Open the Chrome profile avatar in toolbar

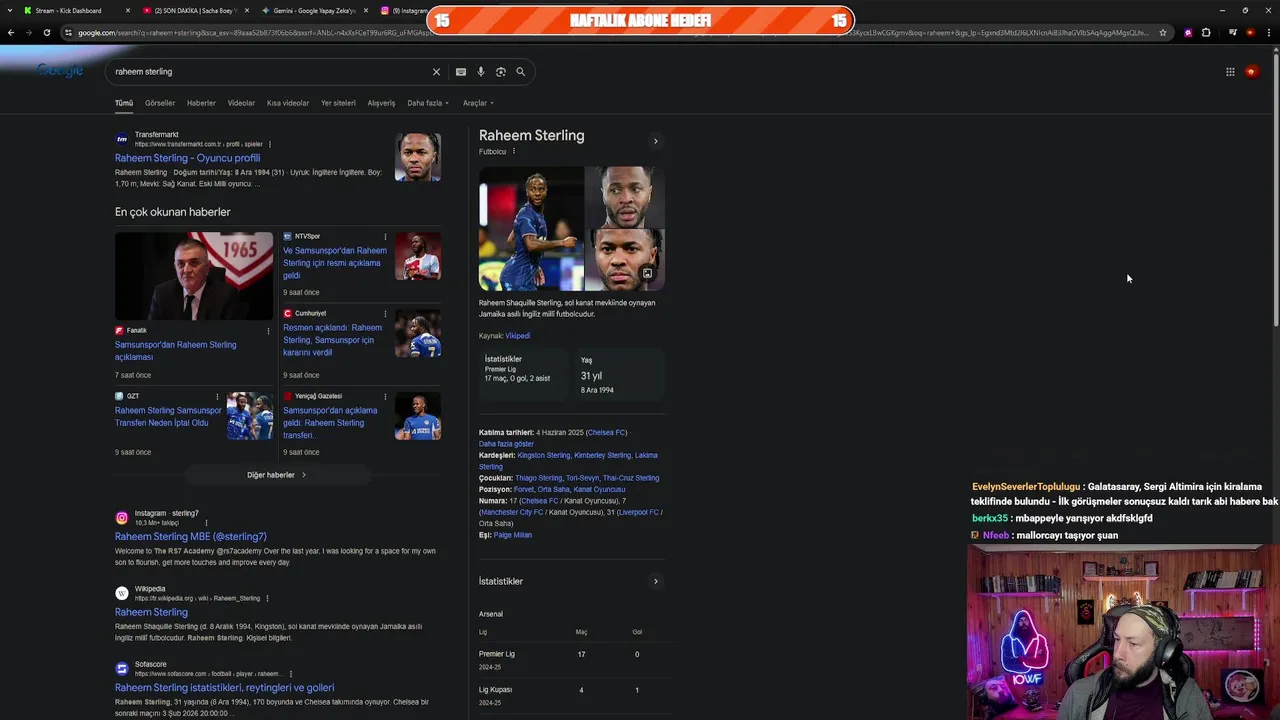[x=1250, y=33]
